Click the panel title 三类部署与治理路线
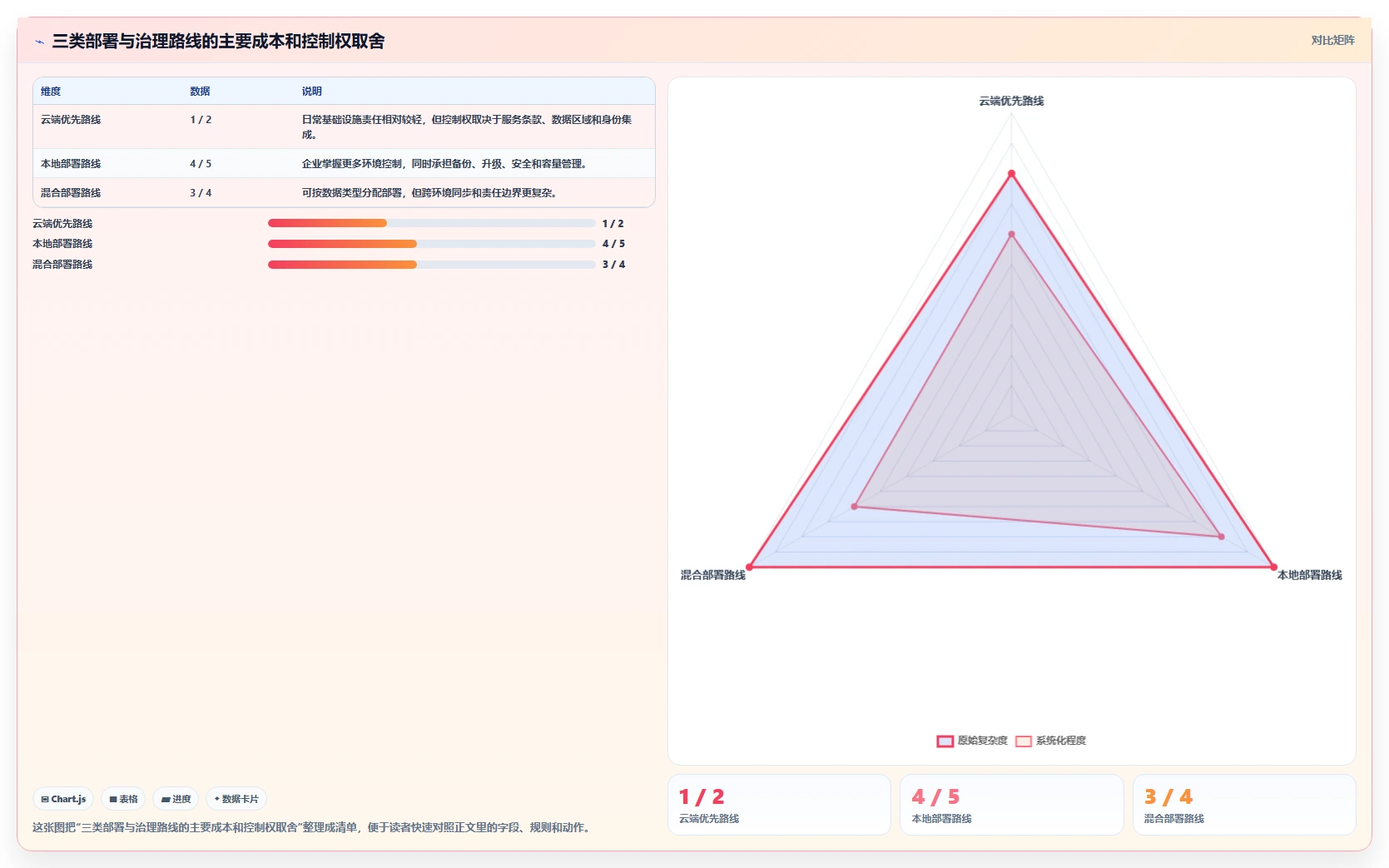The image size is (1389, 868). 218,42
